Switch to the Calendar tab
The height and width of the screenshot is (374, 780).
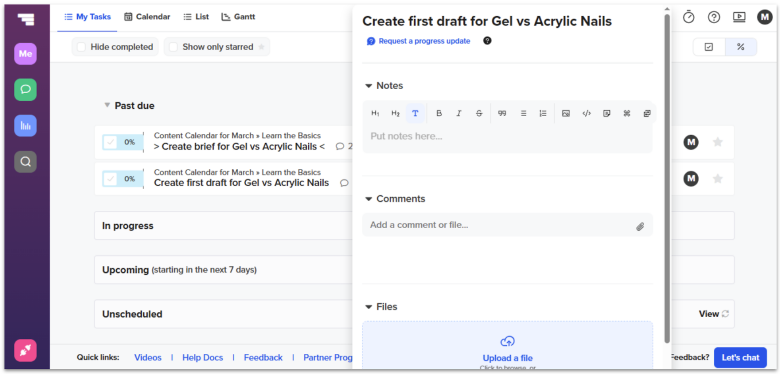147,17
